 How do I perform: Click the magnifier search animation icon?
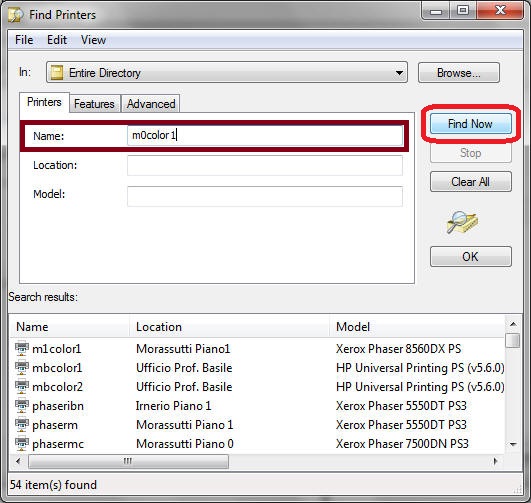tap(462, 222)
